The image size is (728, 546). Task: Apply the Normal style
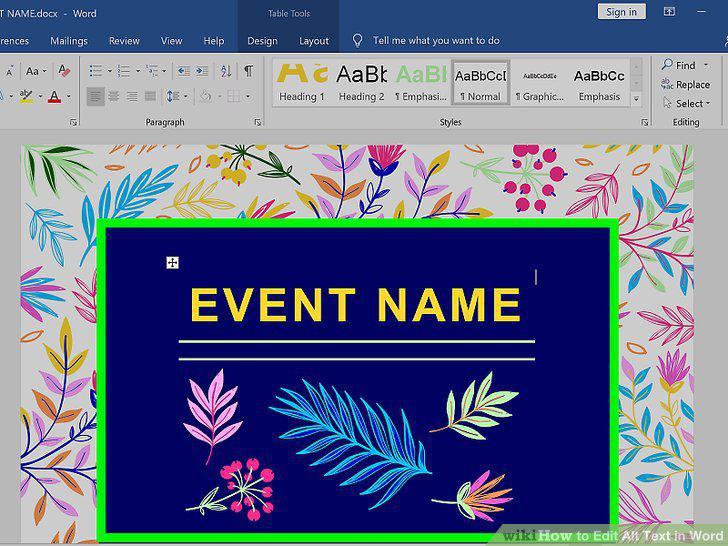click(x=481, y=83)
